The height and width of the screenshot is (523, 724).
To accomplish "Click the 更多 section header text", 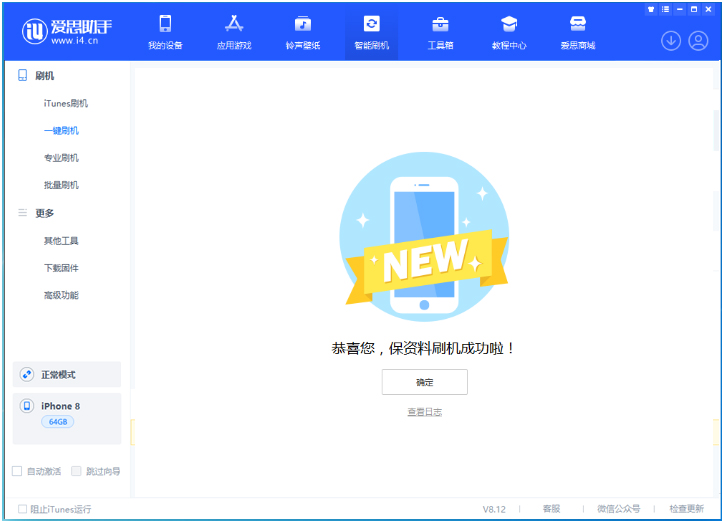I will (x=44, y=213).
